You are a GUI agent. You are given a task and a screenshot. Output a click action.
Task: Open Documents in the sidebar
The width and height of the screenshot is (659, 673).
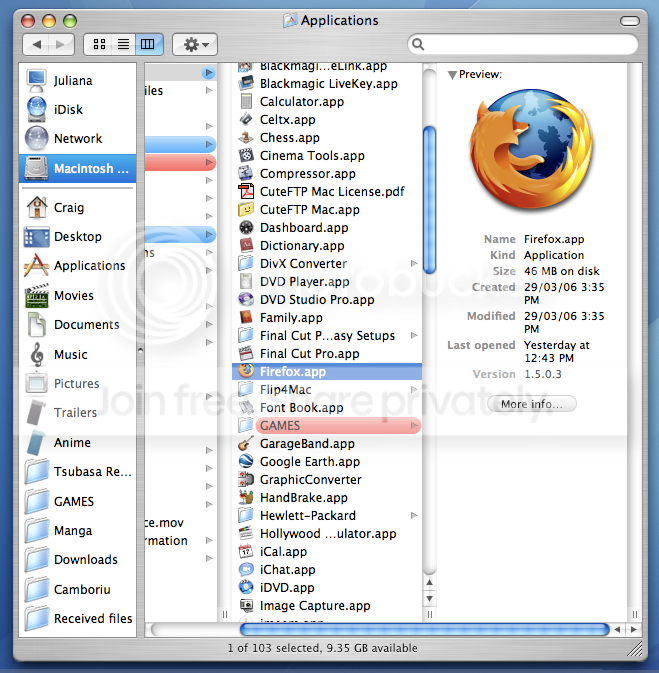tap(78, 324)
